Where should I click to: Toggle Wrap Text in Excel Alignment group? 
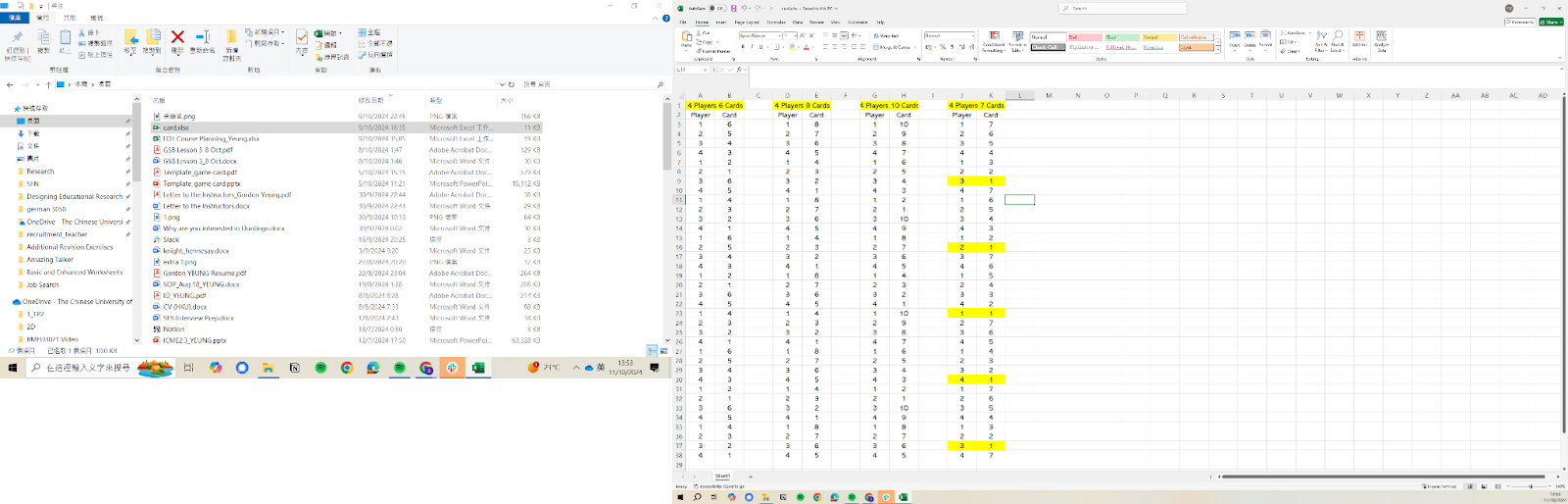[x=886, y=35]
